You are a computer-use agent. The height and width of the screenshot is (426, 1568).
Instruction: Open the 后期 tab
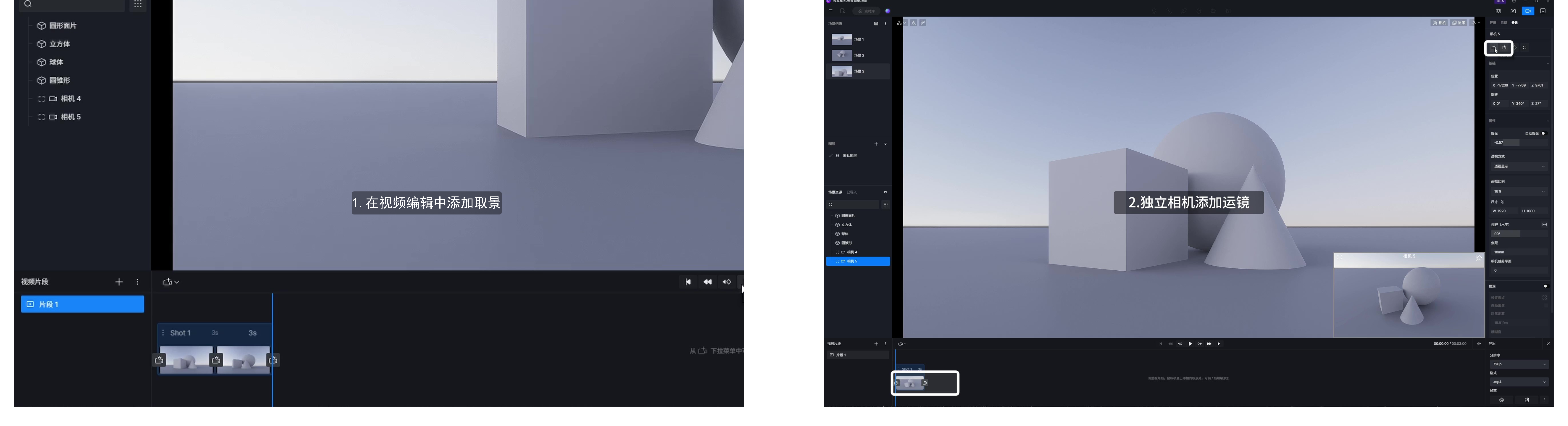click(1504, 23)
